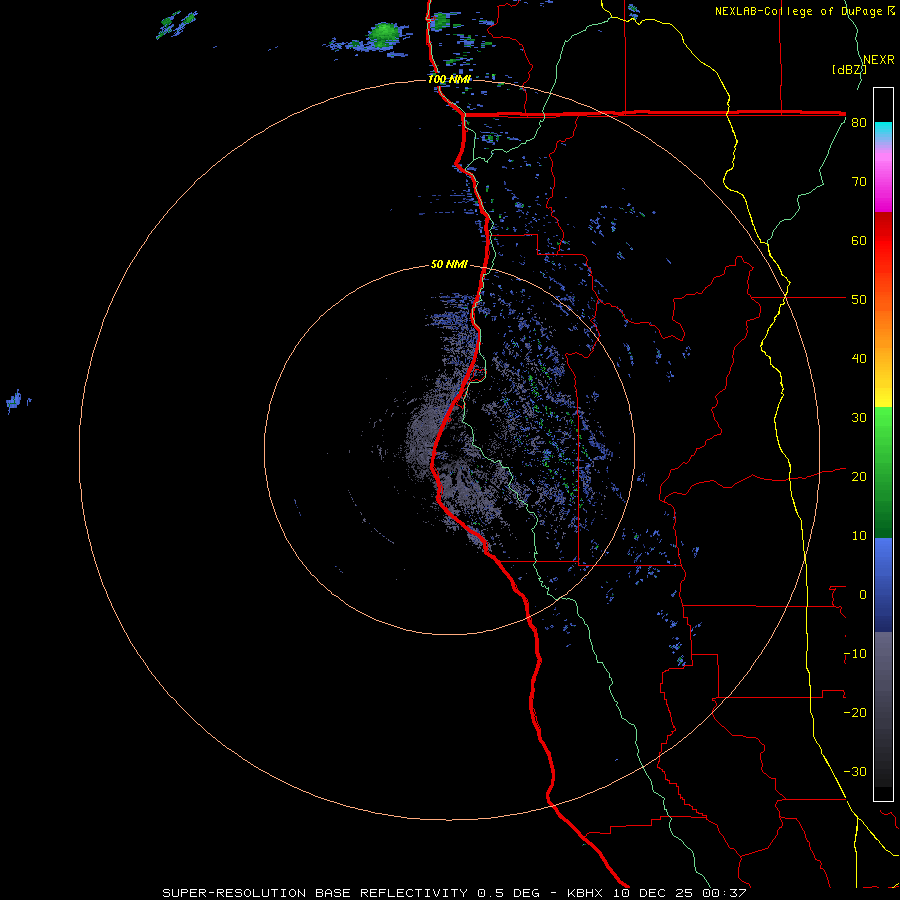Click the 0 value on dBZ scale
Viewport: 900px width, 900px height.
click(x=863, y=595)
